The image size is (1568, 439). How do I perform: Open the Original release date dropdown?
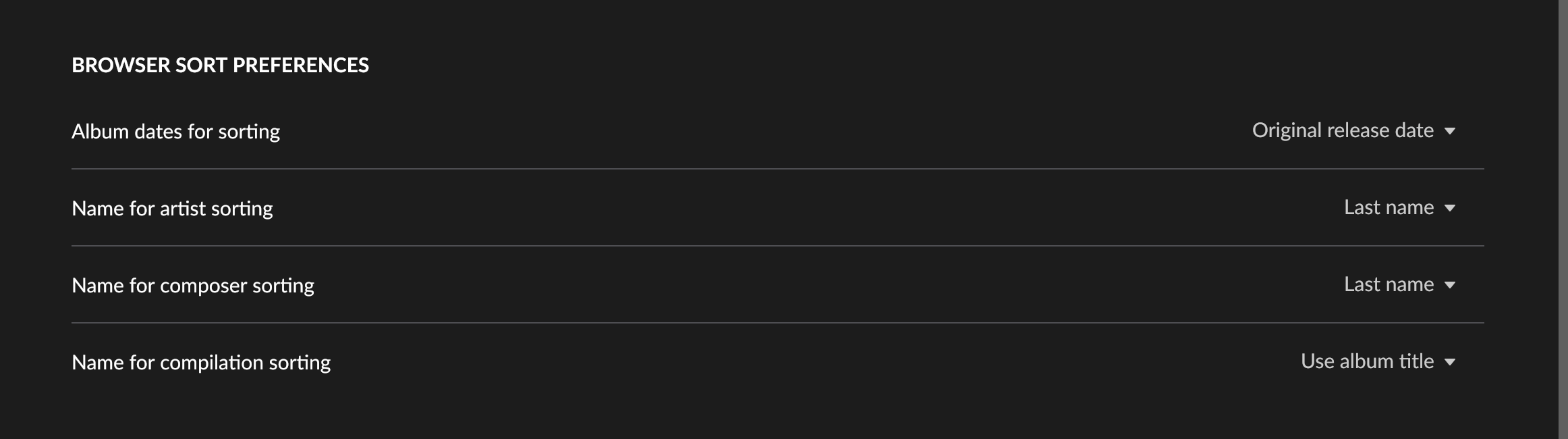[1353, 130]
